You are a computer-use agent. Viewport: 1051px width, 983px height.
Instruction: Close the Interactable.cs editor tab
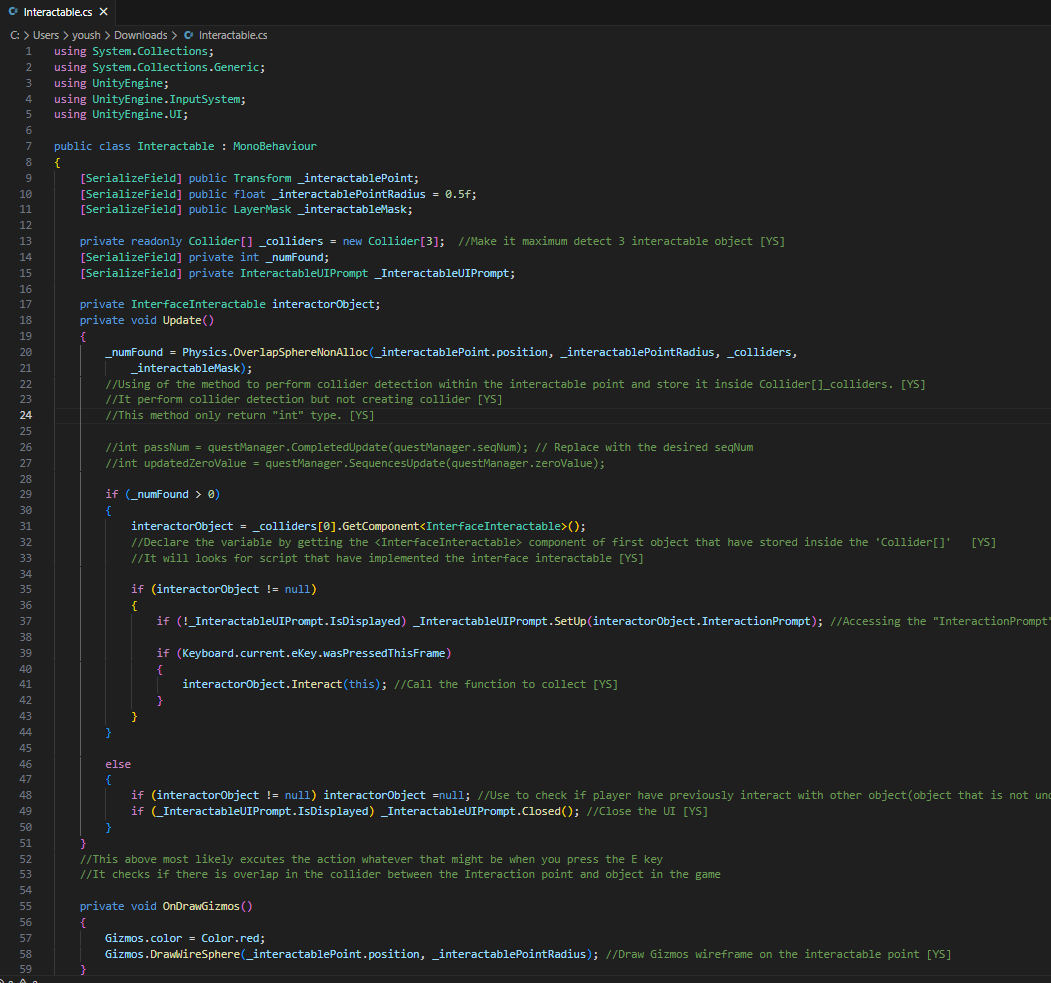tap(103, 12)
